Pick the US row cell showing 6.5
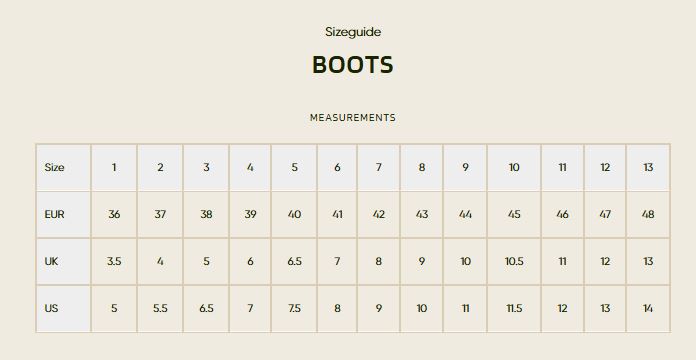 click(206, 309)
